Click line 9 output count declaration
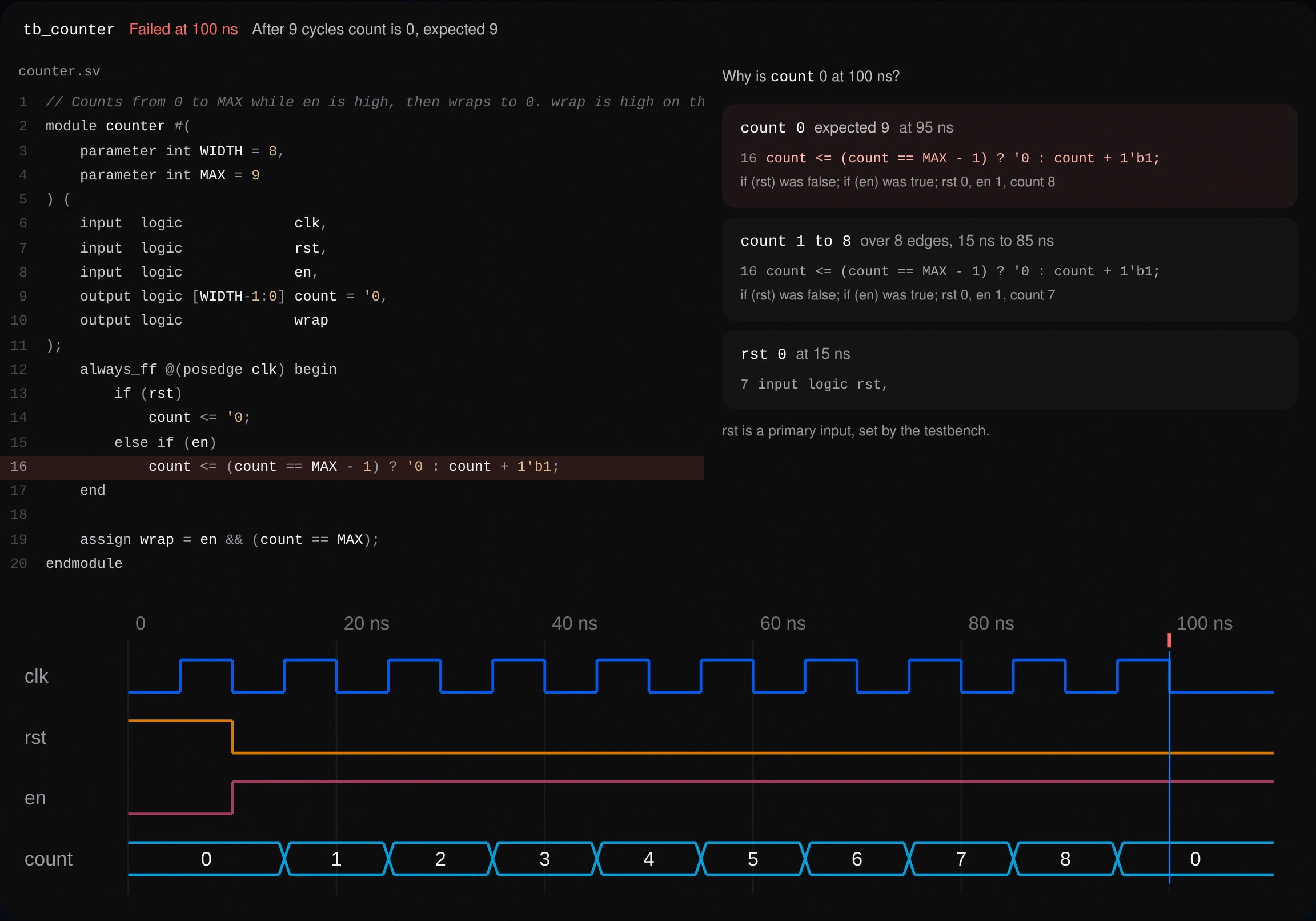Image resolution: width=1316 pixels, height=921 pixels. 233,297
